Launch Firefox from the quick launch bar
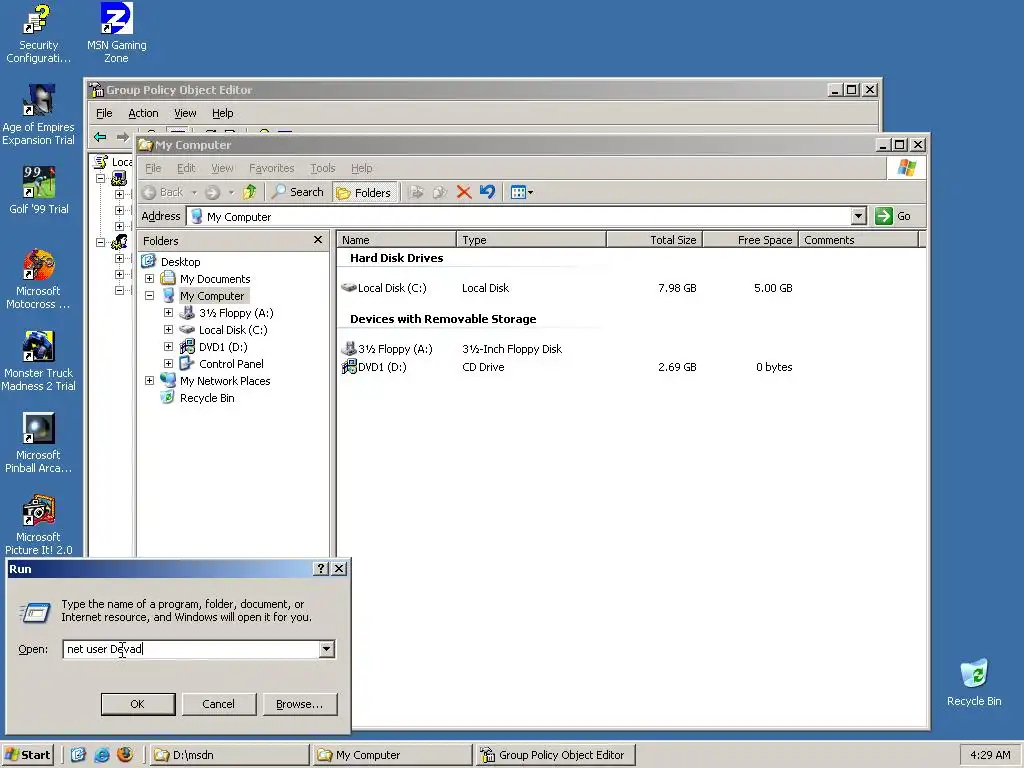1024x768 pixels. (125, 755)
